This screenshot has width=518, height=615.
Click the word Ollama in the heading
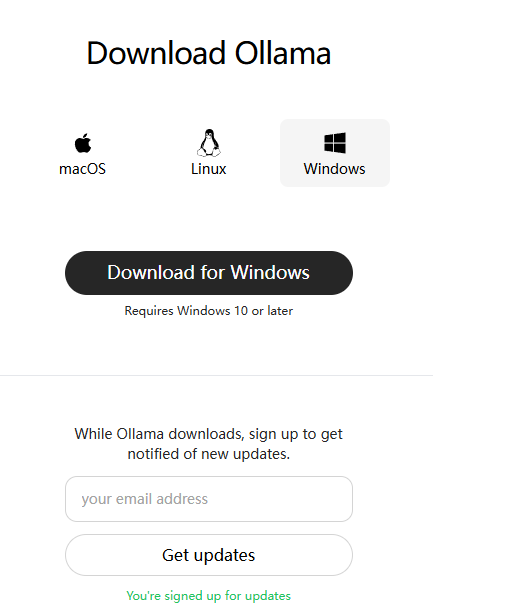pyautogui.click(x=283, y=53)
